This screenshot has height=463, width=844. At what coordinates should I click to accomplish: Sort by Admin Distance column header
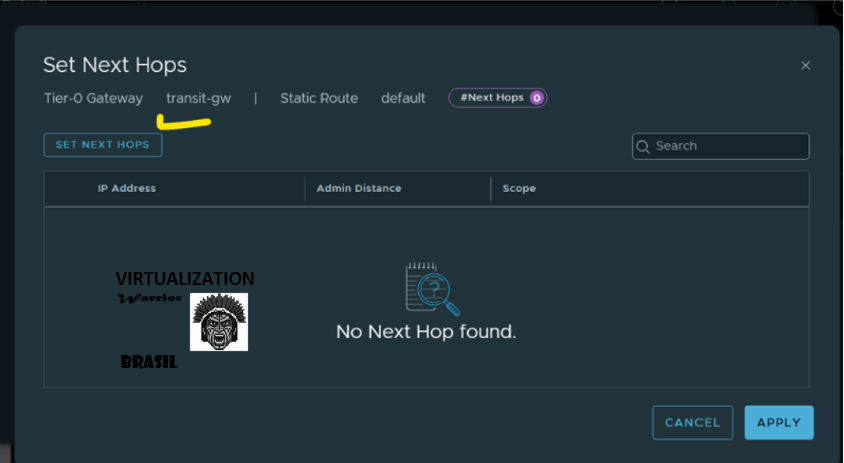358,188
